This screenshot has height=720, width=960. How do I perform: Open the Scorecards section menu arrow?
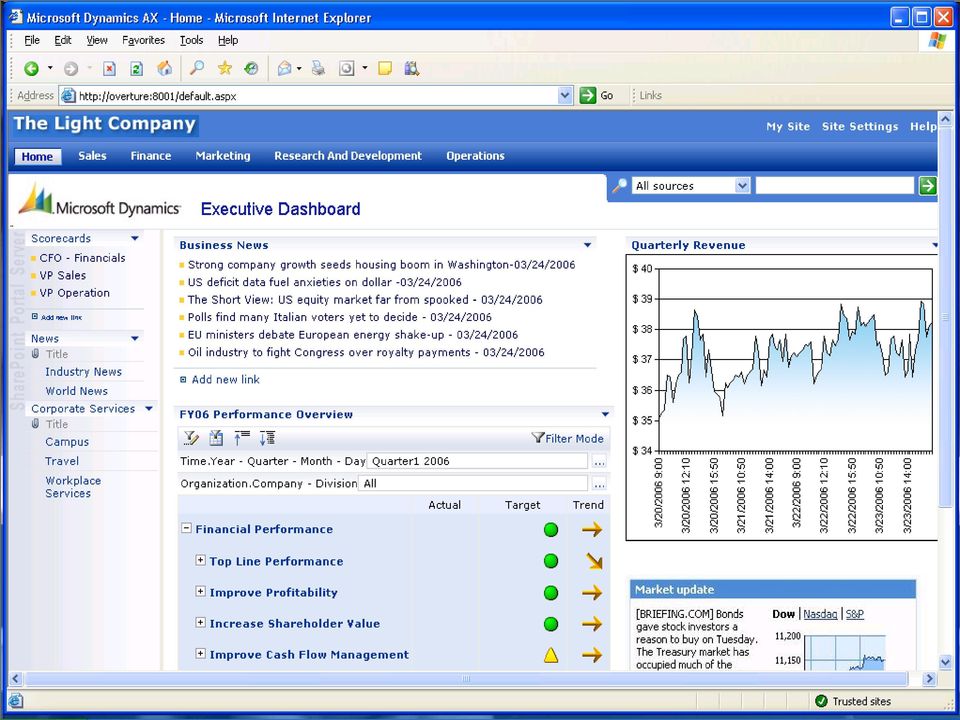click(x=135, y=238)
